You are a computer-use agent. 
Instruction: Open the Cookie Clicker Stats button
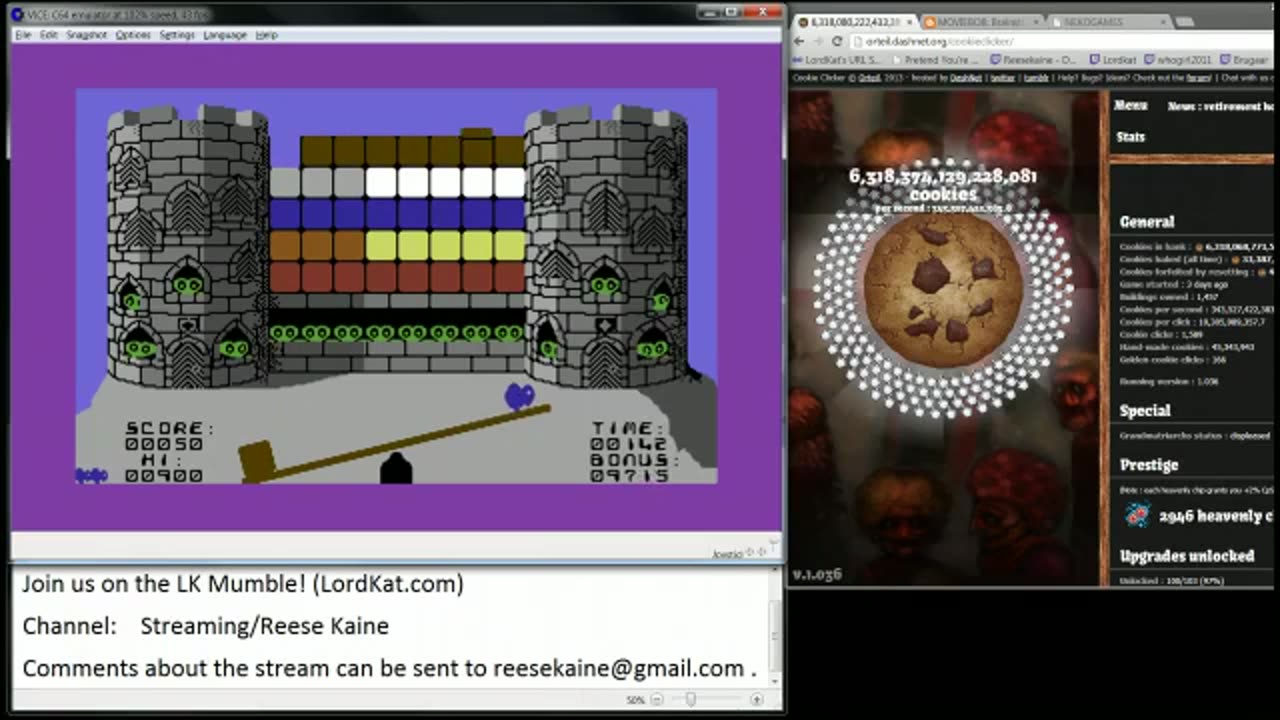[1130, 137]
